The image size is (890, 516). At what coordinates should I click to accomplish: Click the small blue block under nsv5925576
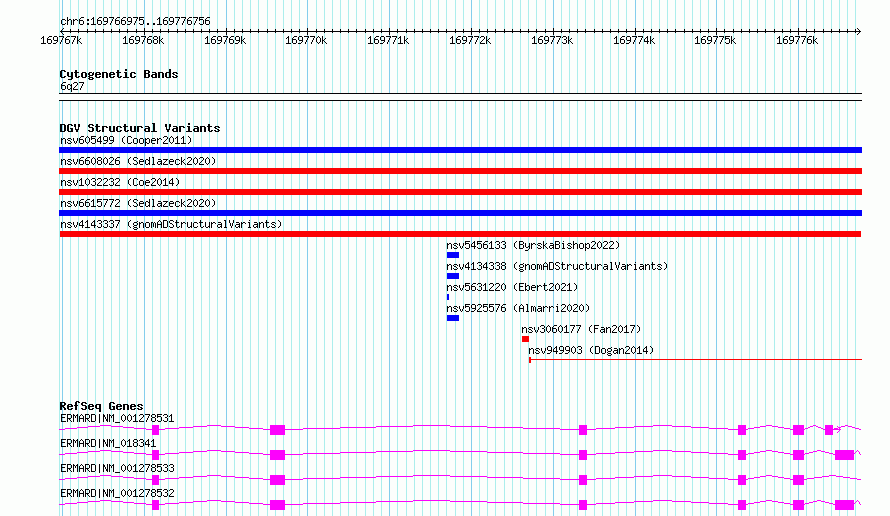point(453,318)
